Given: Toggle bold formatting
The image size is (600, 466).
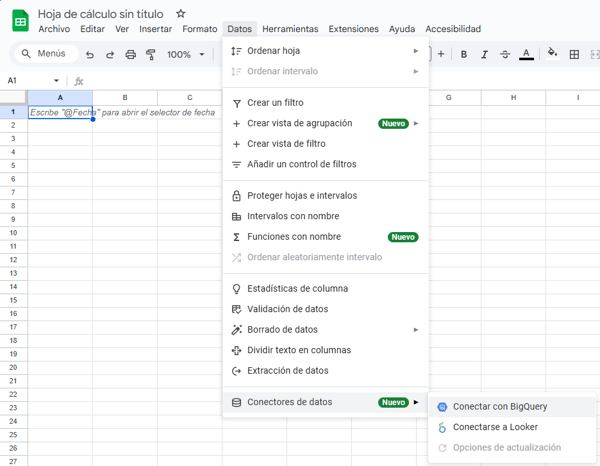Looking at the screenshot, I should [463, 55].
